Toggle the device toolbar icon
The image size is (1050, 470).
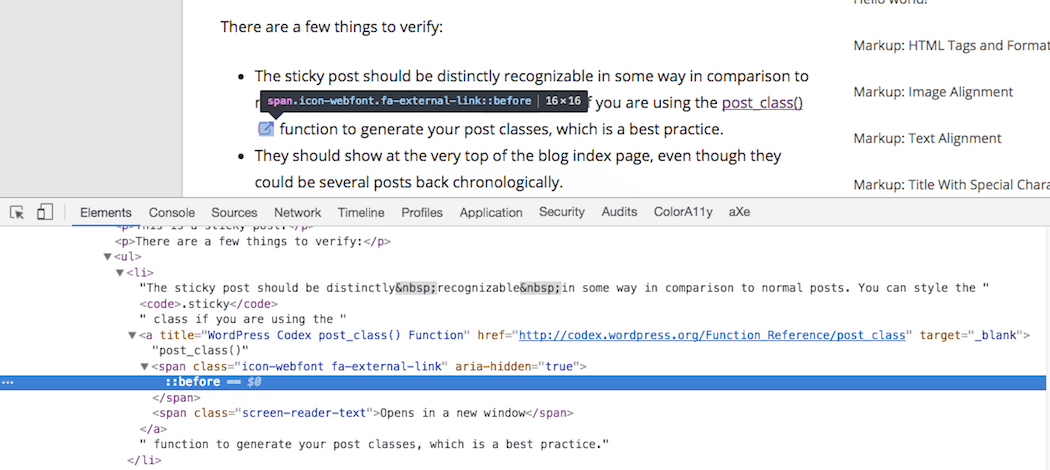(44, 212)
